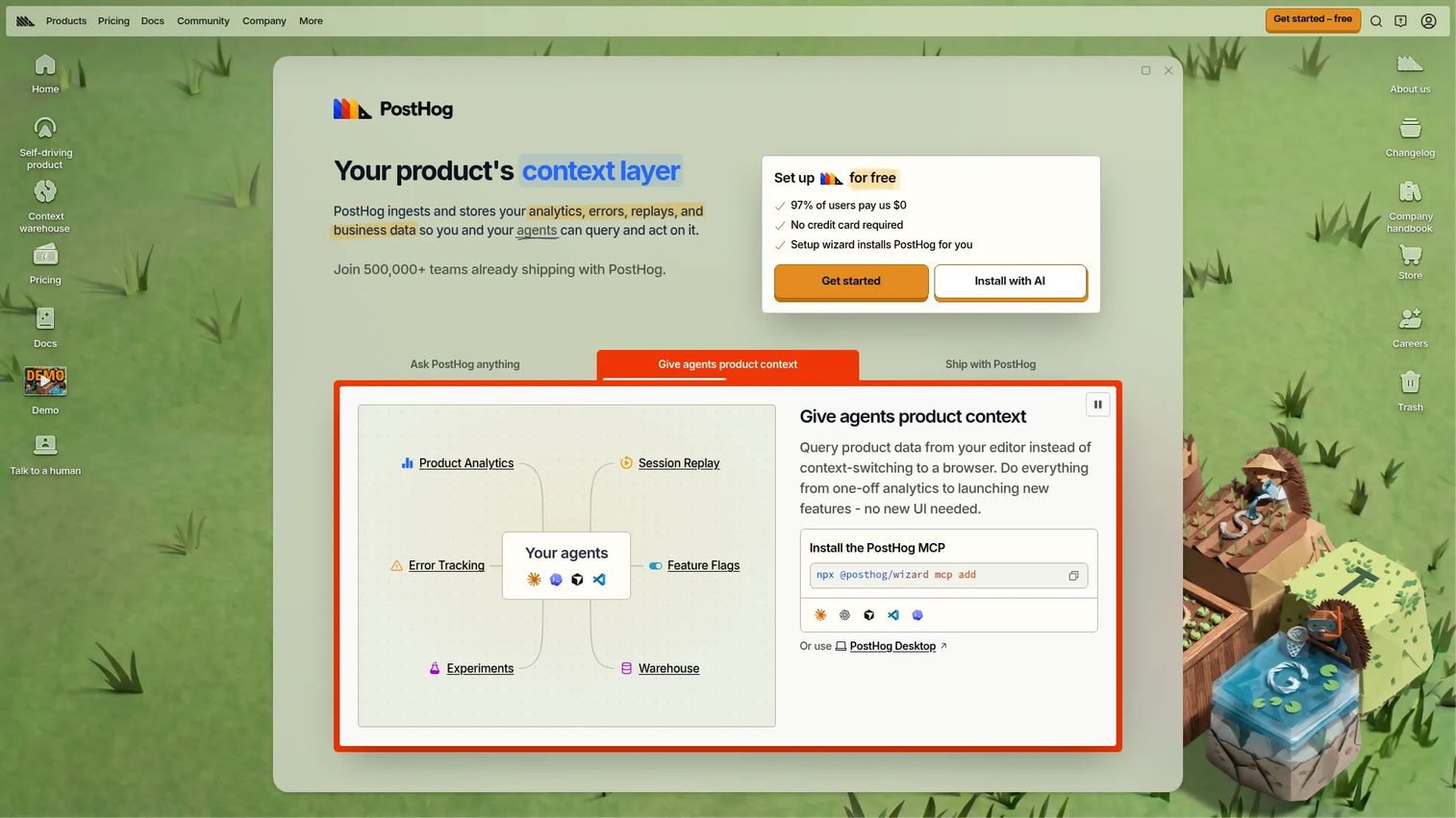Screen dimensions: 1456x818
Task: Launch the Demo video icon
Action: pos(45,389)
